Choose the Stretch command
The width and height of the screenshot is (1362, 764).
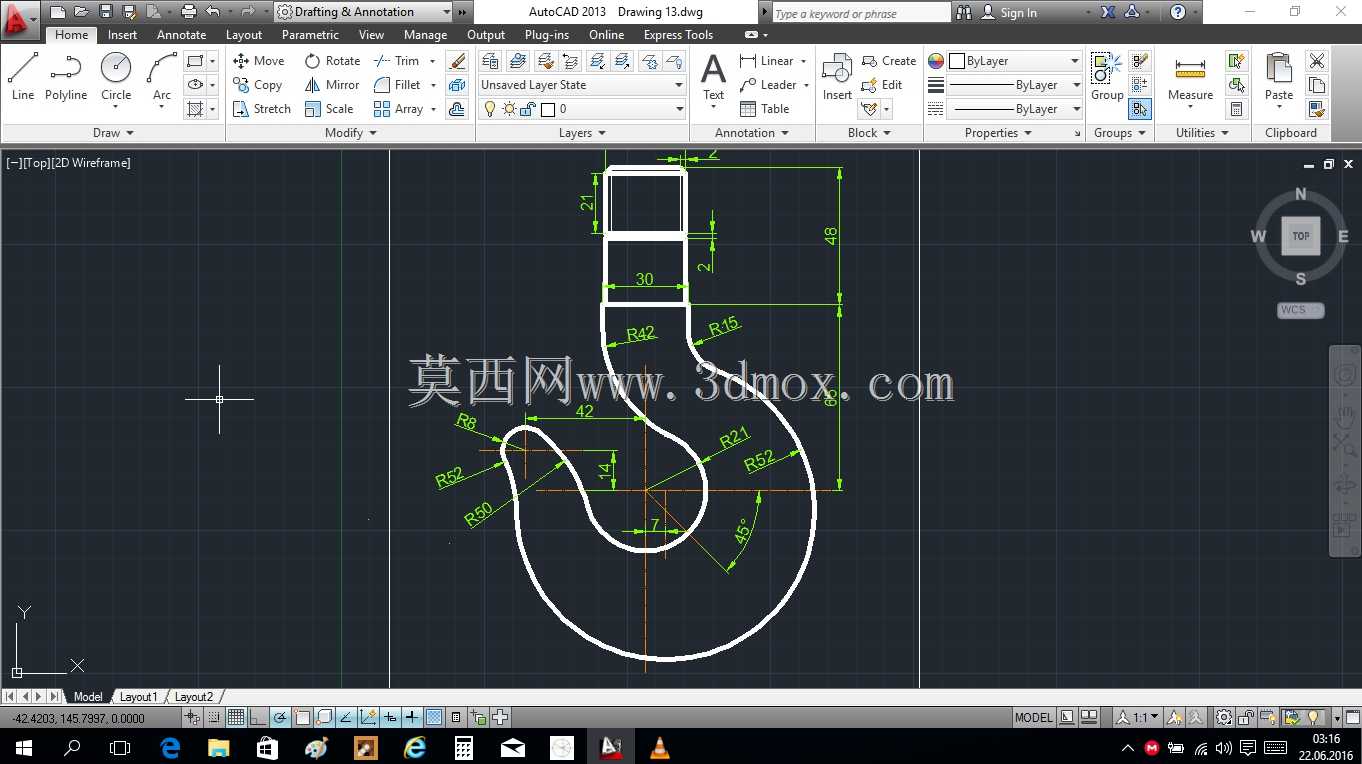click(262, 109)
